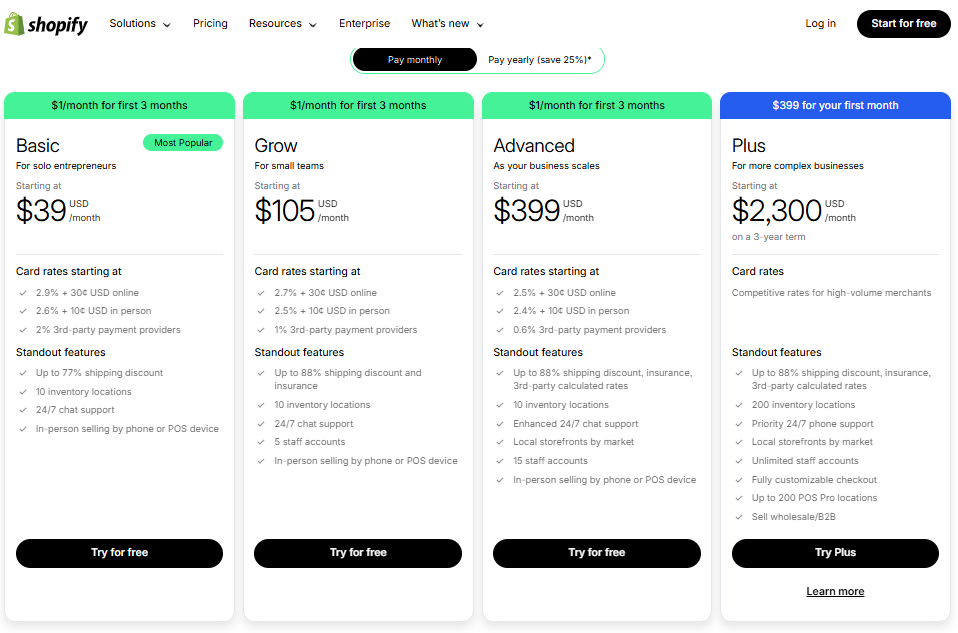Click Try for free under the Advanced plan

point(596,553)
